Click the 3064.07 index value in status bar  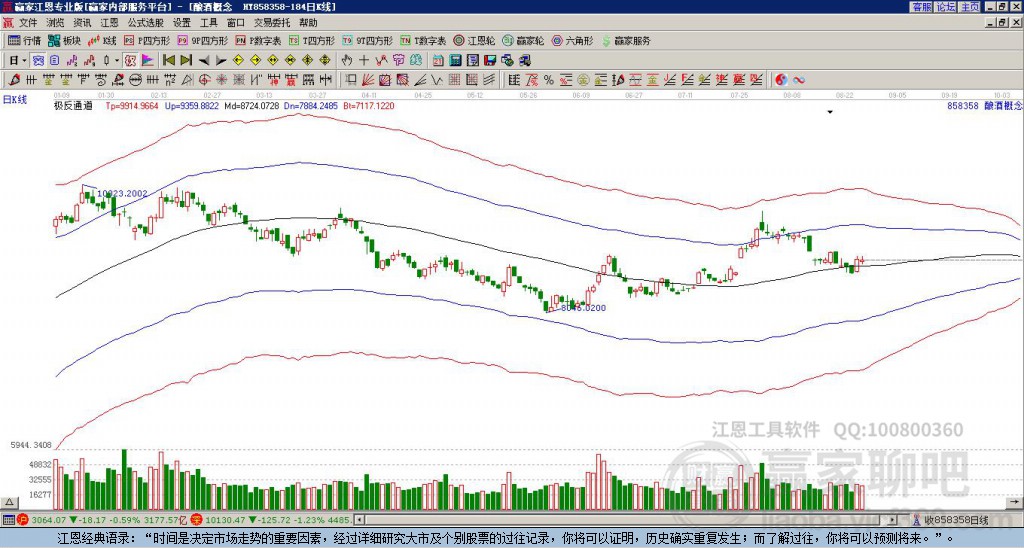point(49,520)
